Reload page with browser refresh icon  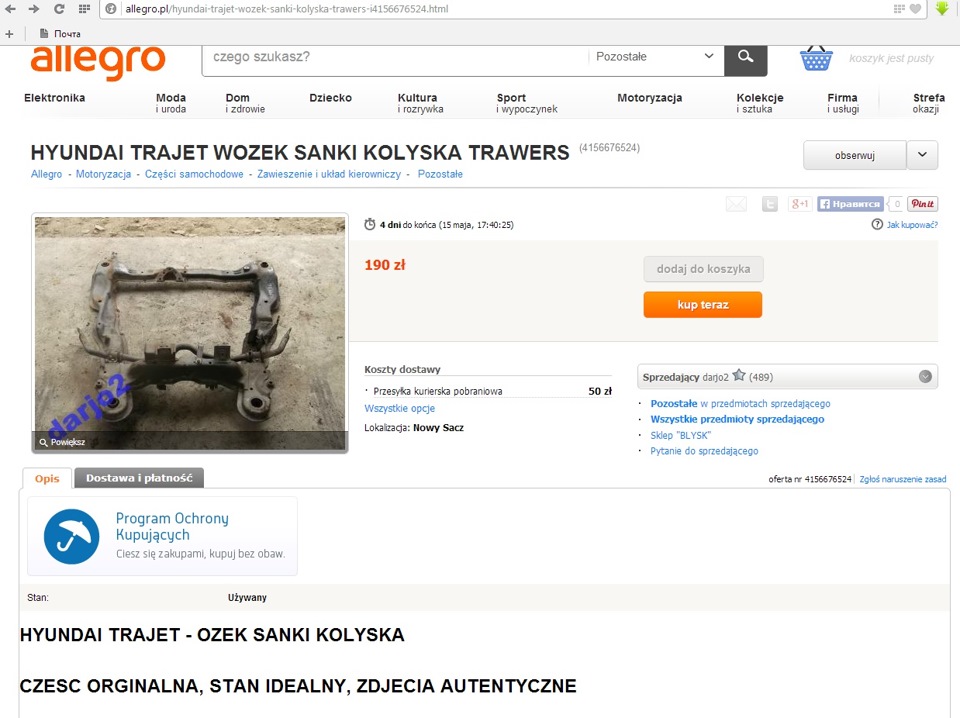coord(59,9)
